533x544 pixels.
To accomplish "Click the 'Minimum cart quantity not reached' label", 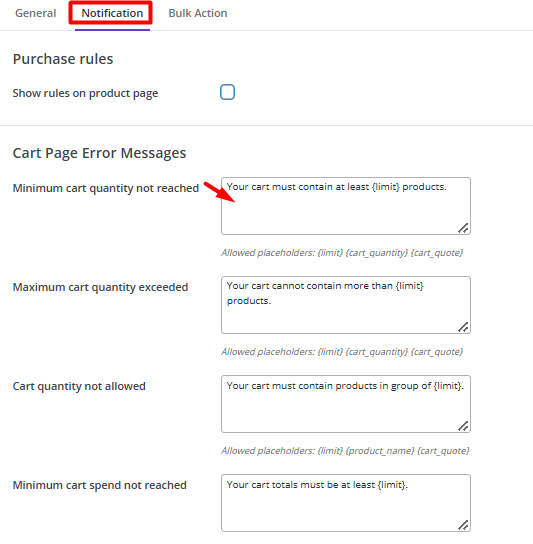I will click(x=106, y=188).
